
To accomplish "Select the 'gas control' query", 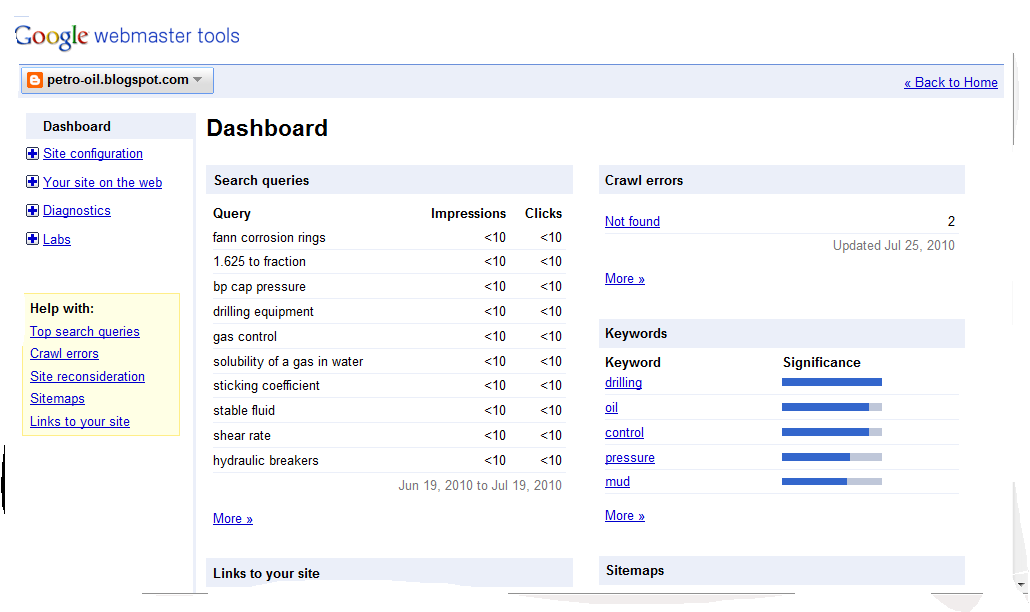I will (245, 336).
